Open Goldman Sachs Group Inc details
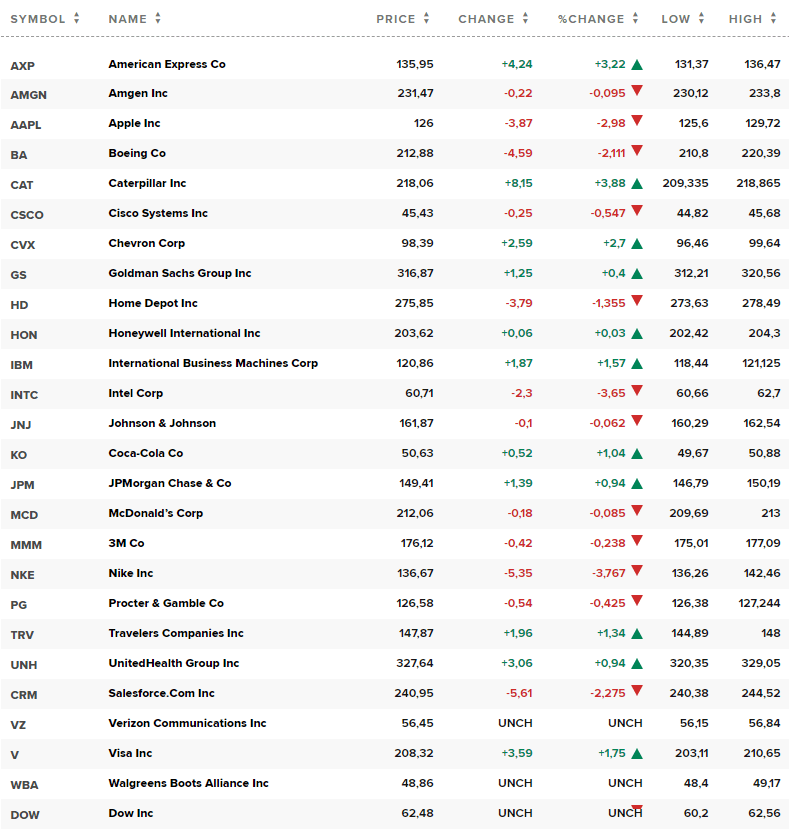This screenshot has height=835, width=789. (180, 273)
